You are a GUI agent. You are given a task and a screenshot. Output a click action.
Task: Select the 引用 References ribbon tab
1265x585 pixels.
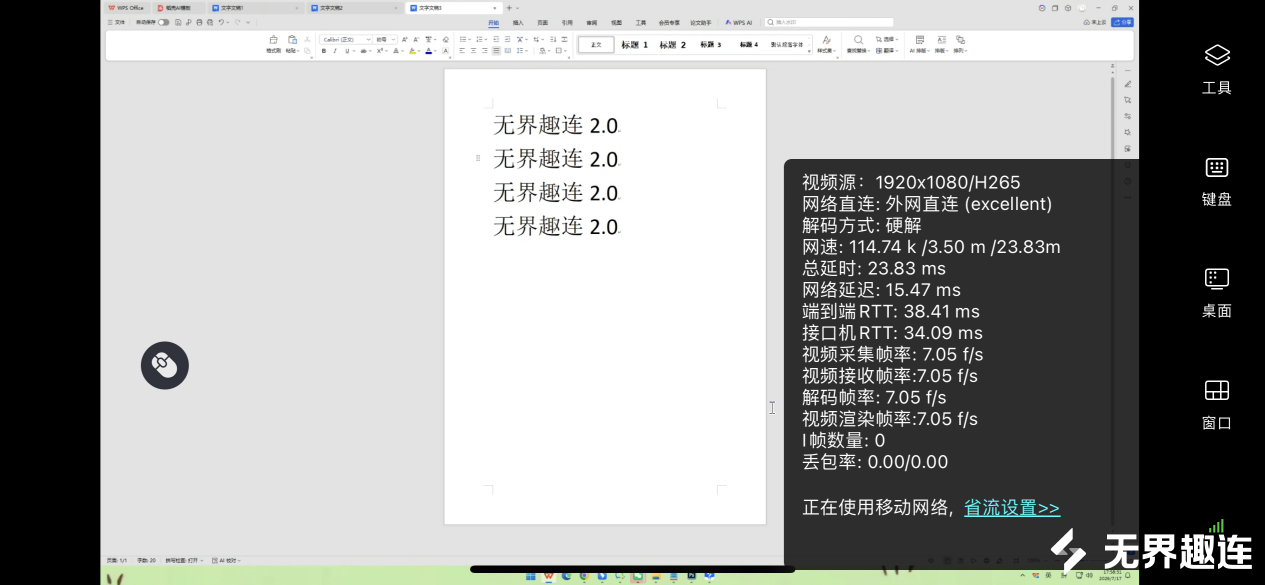tap(567, 22)
